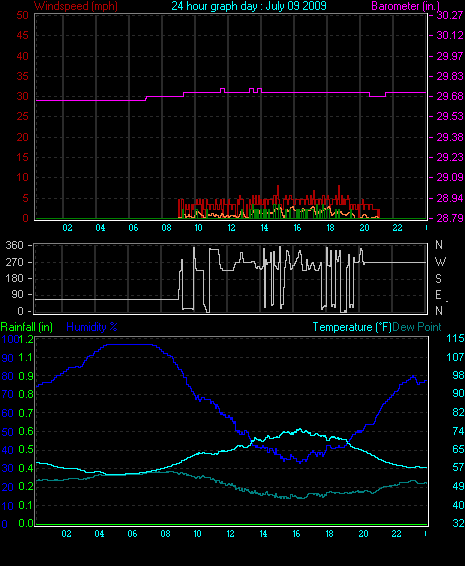Click the 'Windspeed (mph)' red heading
Image resolution: width=465 pixels, height=566 pixels.
pos(76,6)
